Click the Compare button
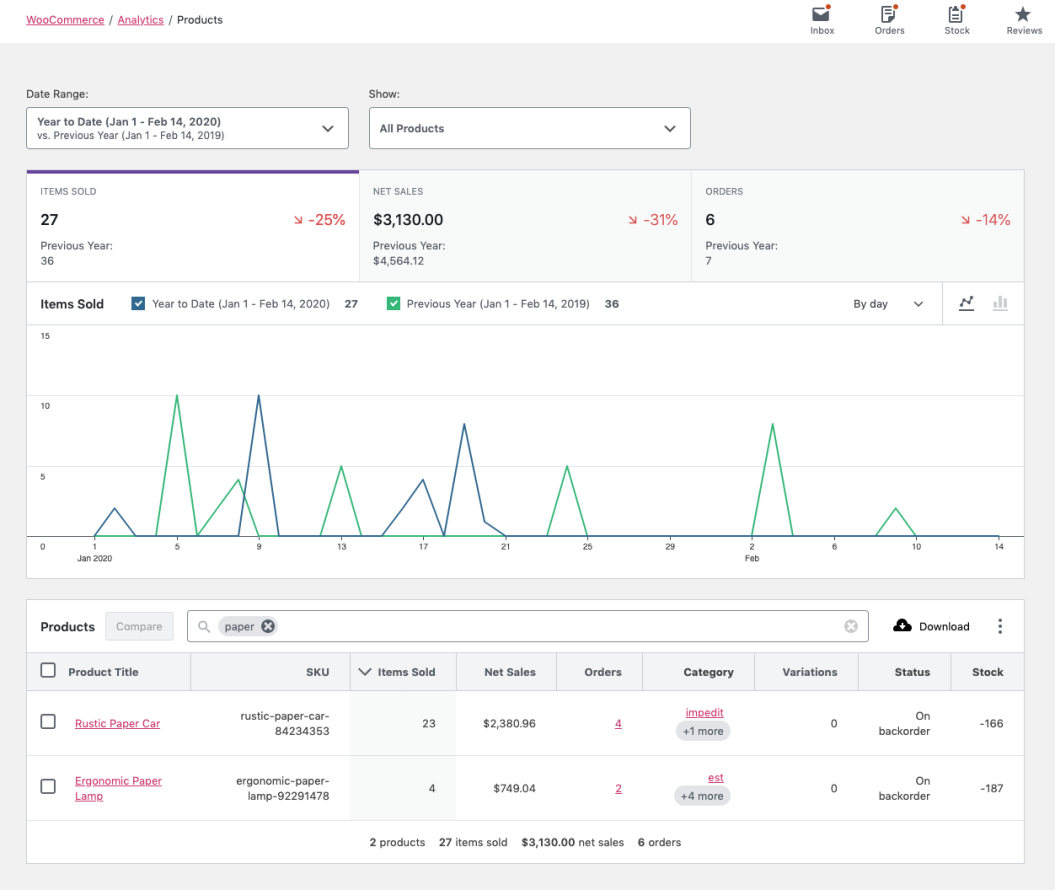 pyautogui.click(x=139, y=626)
